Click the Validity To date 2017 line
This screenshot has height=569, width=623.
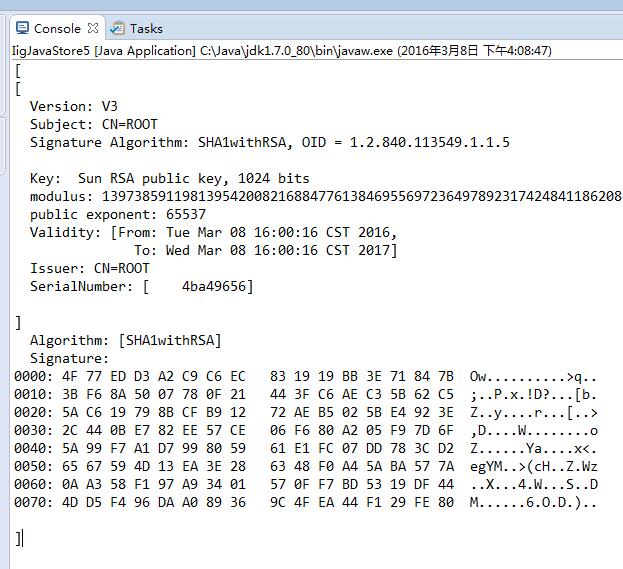click(265, 250)
